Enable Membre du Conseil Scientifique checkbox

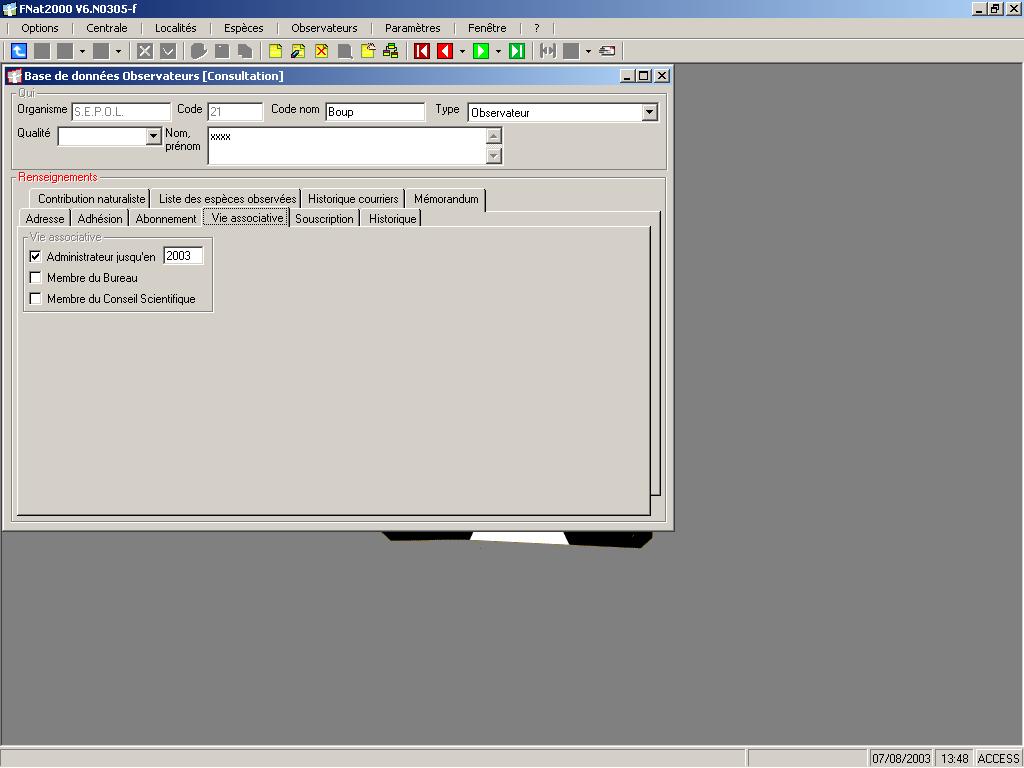pos(35,298)
